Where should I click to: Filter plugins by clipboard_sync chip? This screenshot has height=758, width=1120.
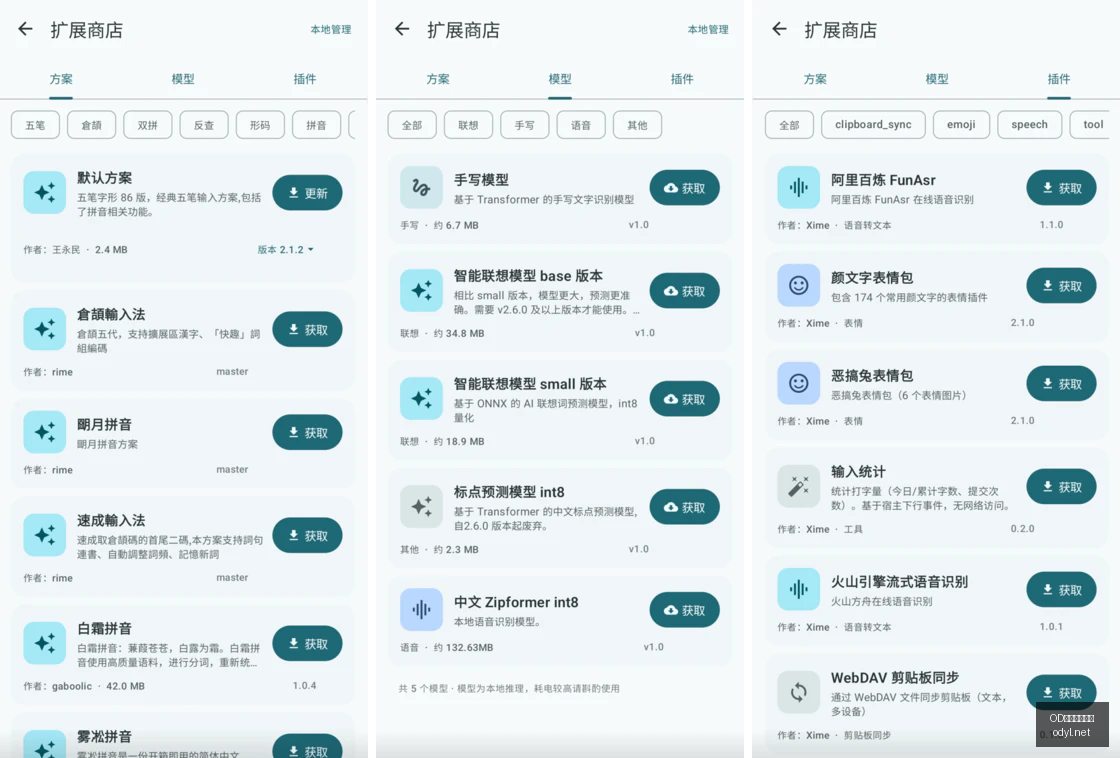pos(874,124)
